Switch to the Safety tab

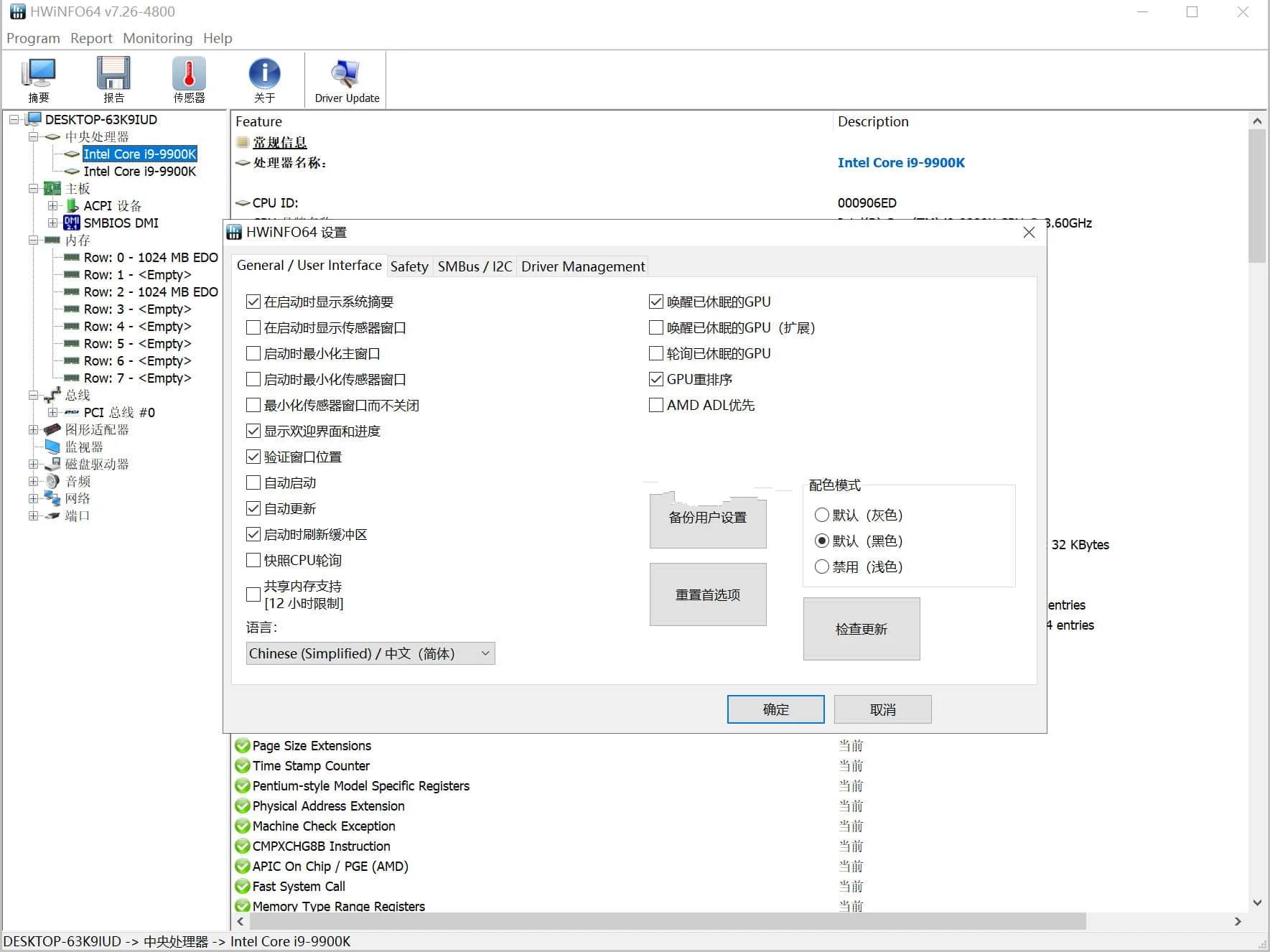pyautogui.click(x=409, y=266)
